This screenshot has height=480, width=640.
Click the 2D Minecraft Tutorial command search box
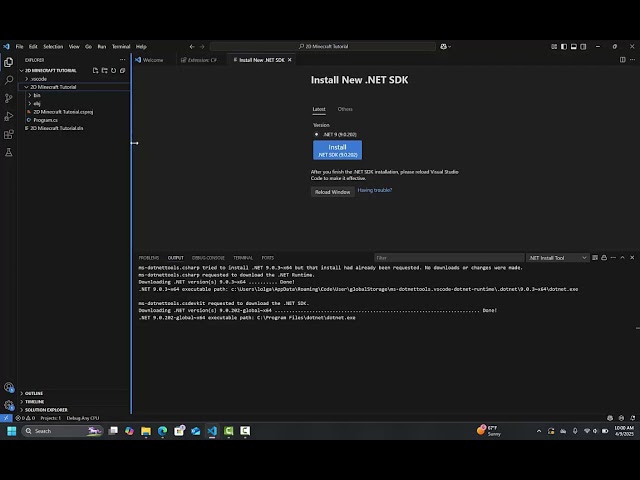323,47
